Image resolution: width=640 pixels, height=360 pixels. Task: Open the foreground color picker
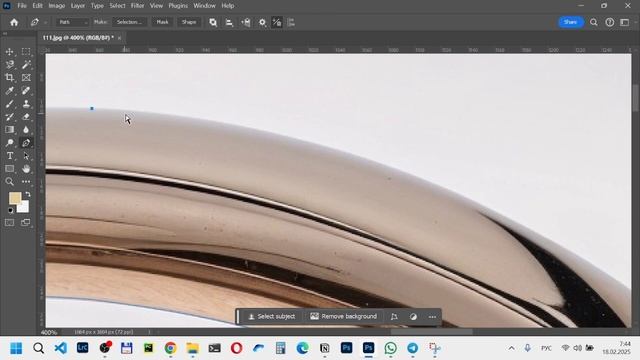pyautogui.click(x=15, y=198)
